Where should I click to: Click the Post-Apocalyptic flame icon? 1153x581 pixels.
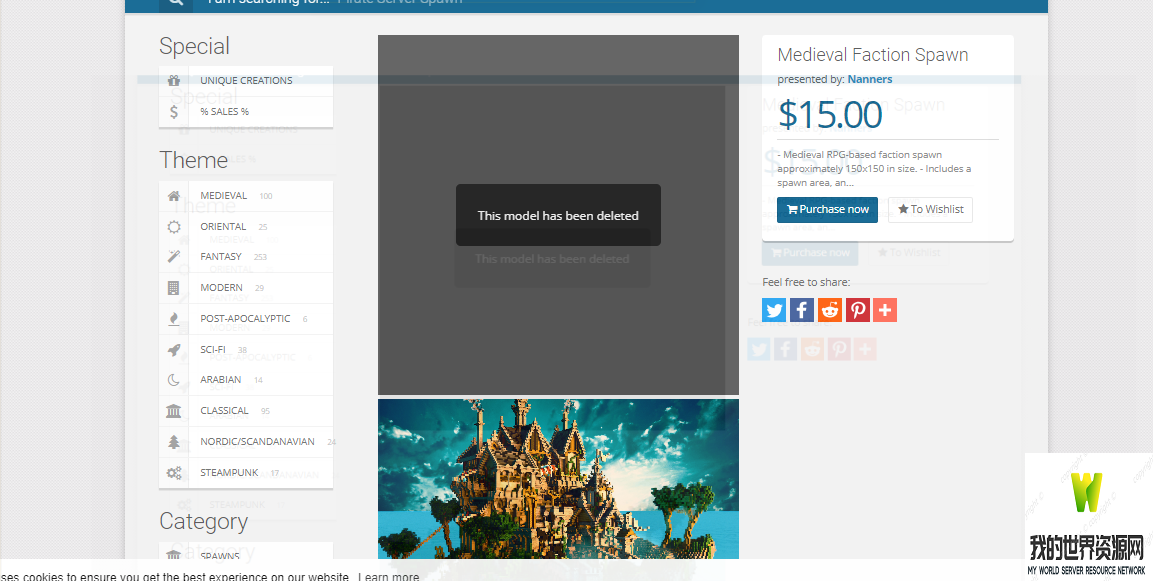coord(174,318)
